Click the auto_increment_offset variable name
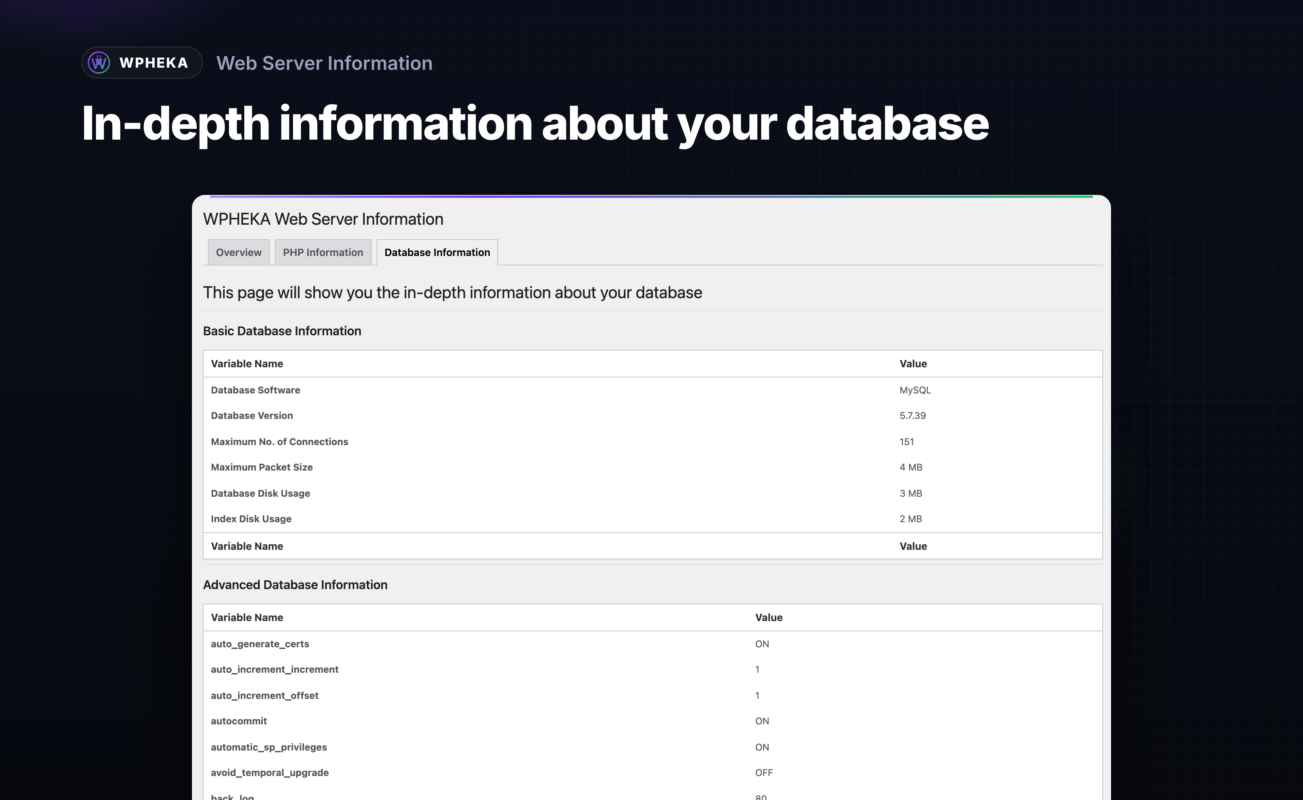 265,696
